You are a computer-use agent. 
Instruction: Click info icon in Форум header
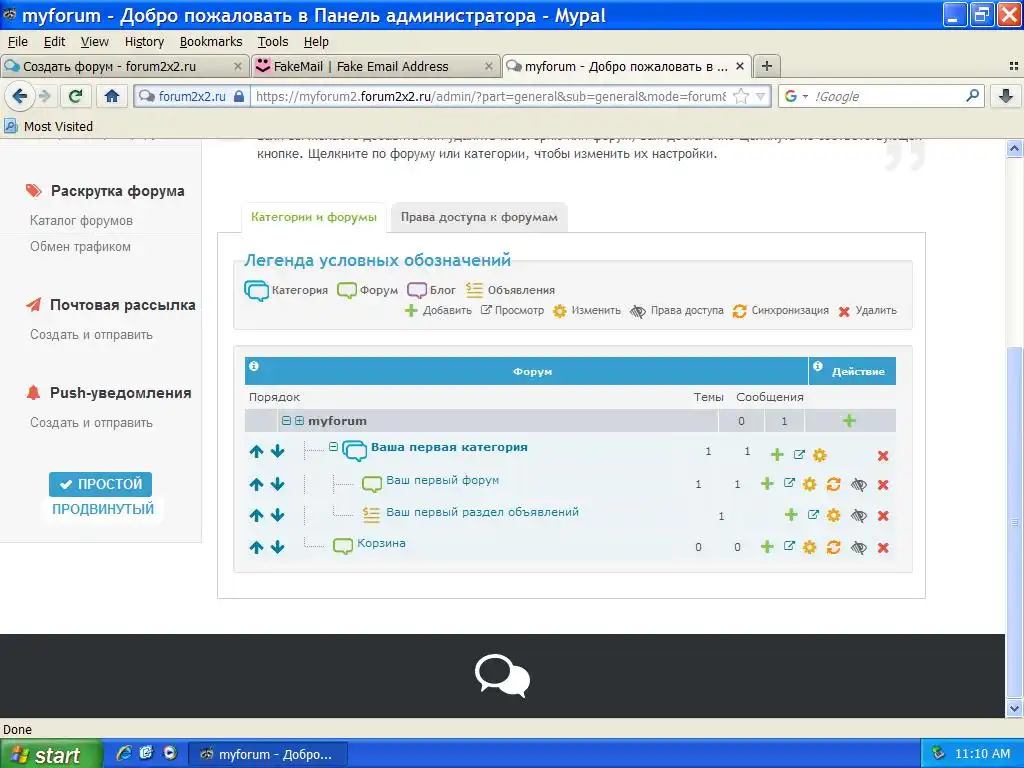tap(254, 366)
